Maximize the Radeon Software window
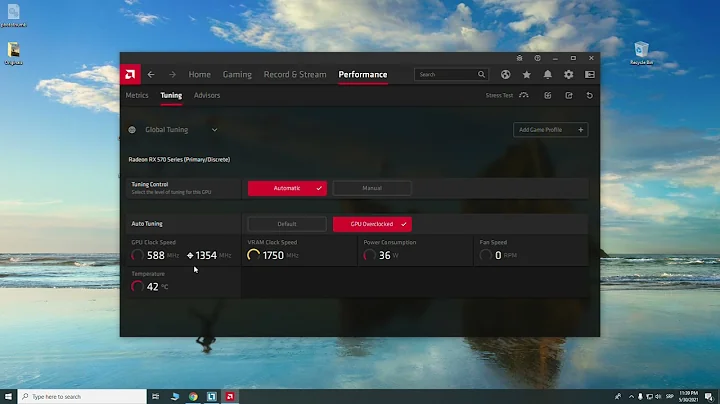Image resolution: width=720 pixels, height=404 pixels. 573,58
